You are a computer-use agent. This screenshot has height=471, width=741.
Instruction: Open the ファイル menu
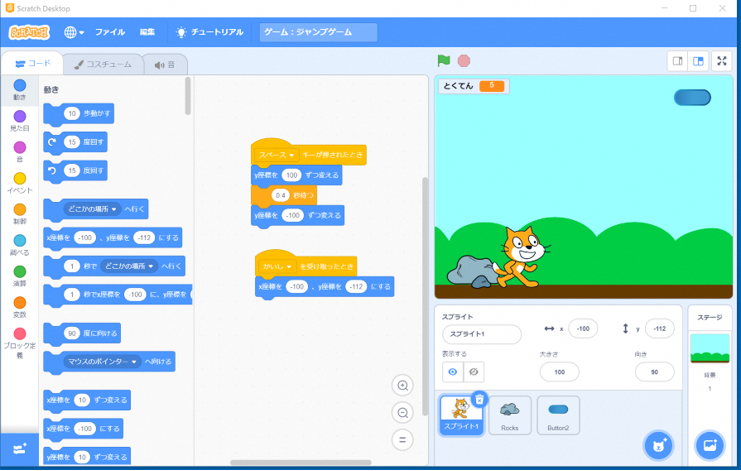pyautogui.click(x=110, y=32)
